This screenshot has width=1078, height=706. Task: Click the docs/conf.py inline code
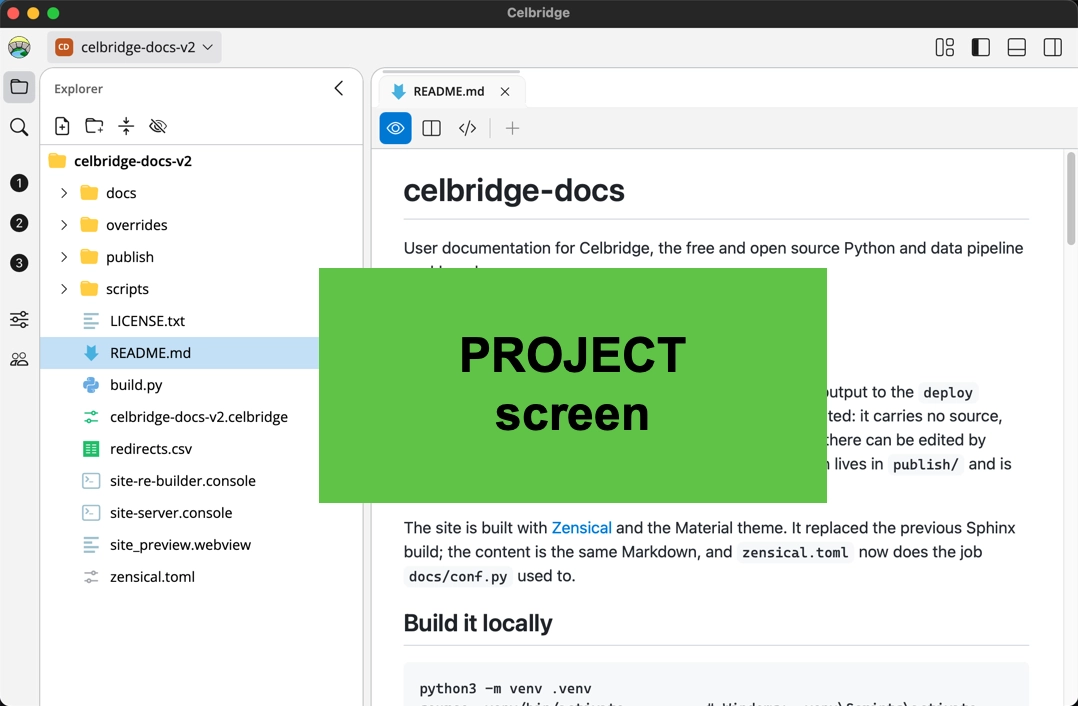tap(458, 576)
